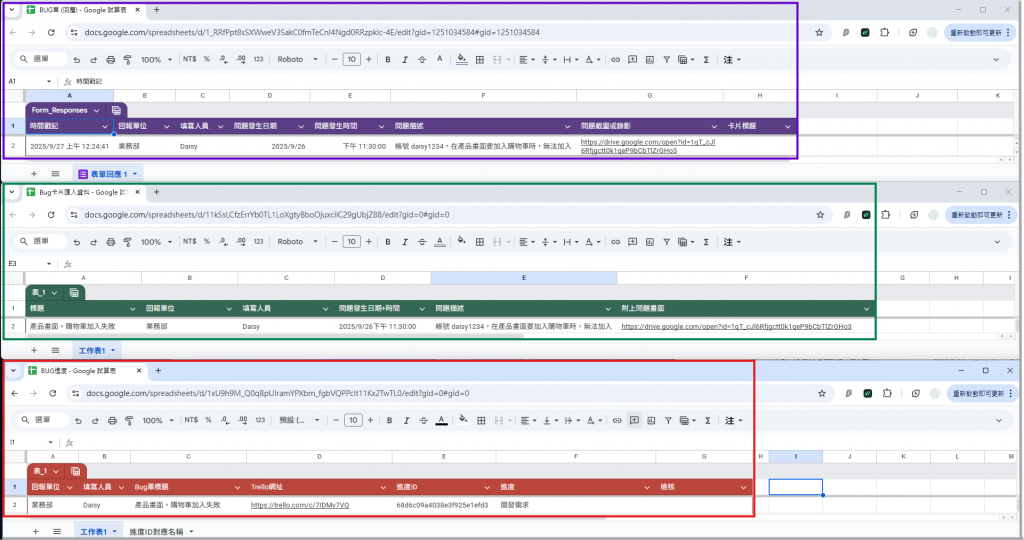Insert link icon in BUG進度 window toolbar

click(x=616, y=421)
